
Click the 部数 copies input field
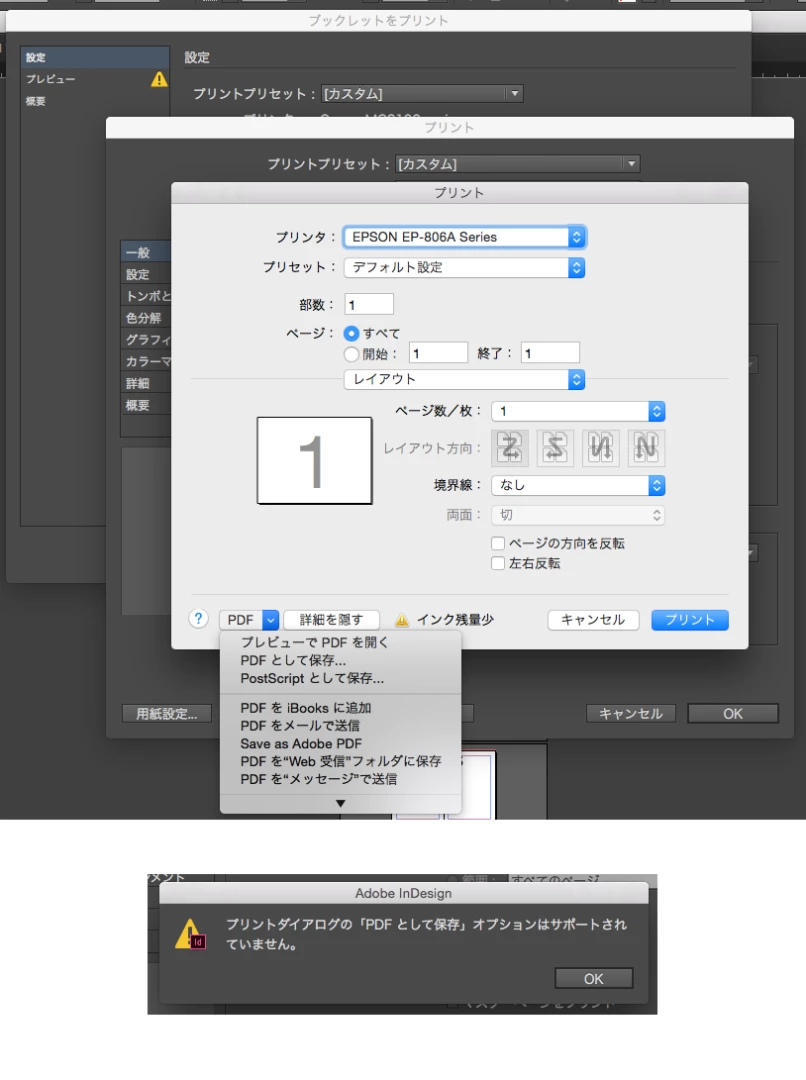(x=369, y=304)
